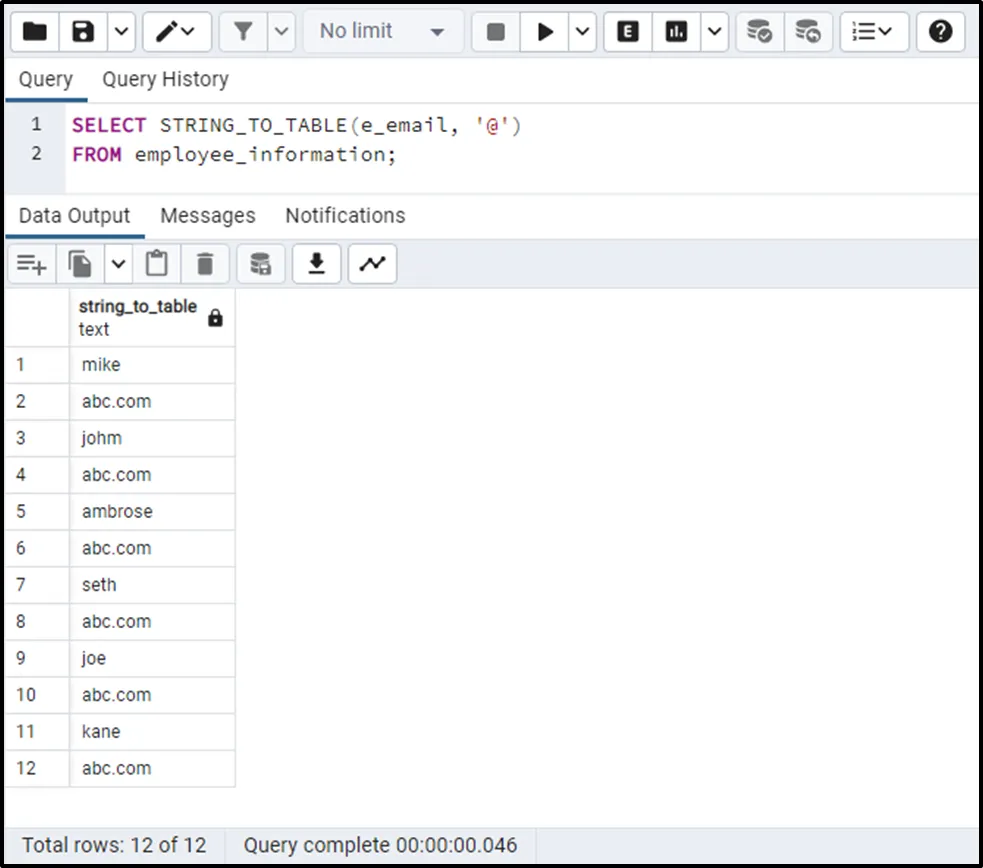
Task: Open the Notifications tab
Action: (345, 216)
